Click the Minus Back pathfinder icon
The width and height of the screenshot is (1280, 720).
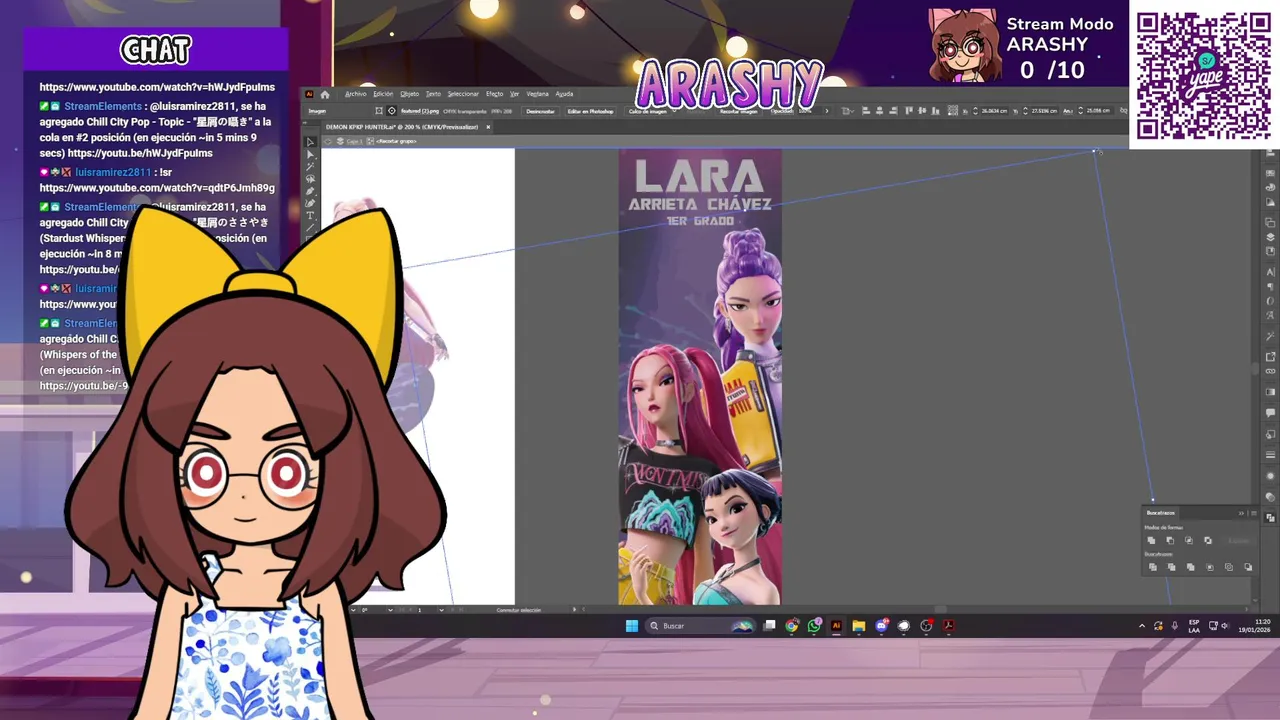click(1248, 567)
